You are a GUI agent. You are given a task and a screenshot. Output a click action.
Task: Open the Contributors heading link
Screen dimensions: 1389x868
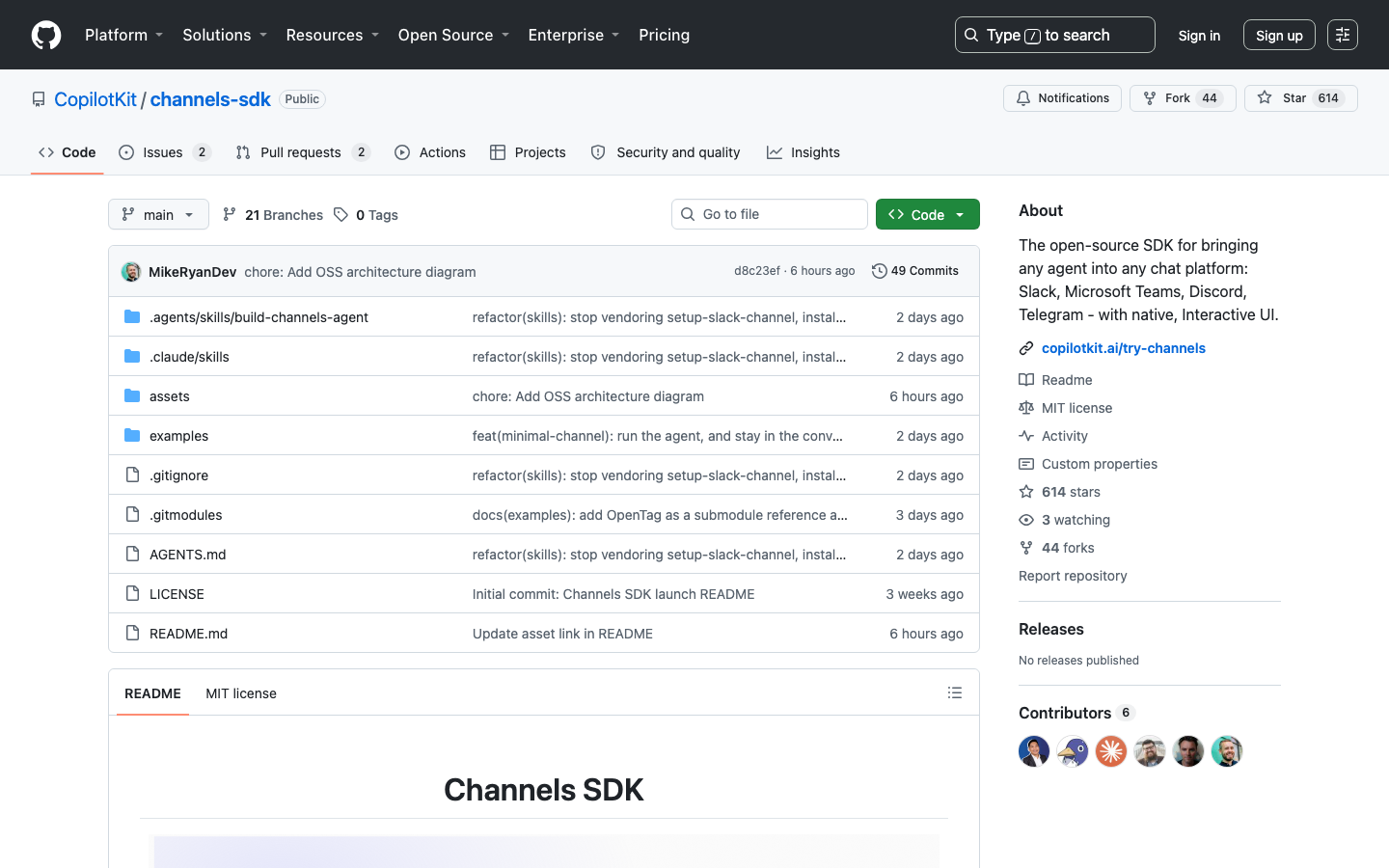pyautogui.click(x=1076, y=713)
